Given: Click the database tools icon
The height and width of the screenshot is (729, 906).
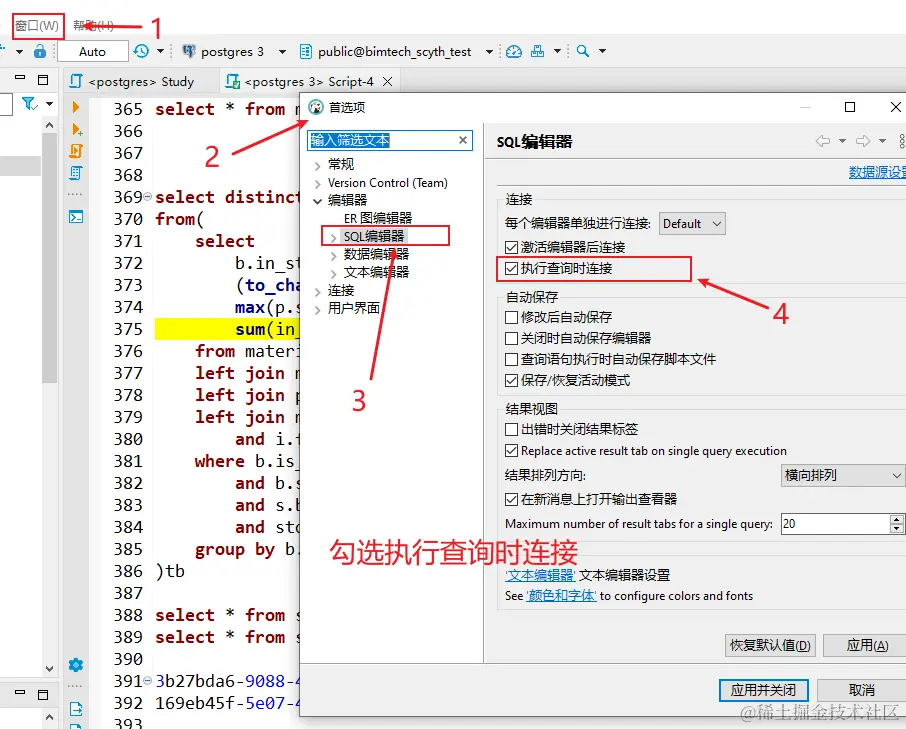Looking at the screenshot, I should (537, 51).
